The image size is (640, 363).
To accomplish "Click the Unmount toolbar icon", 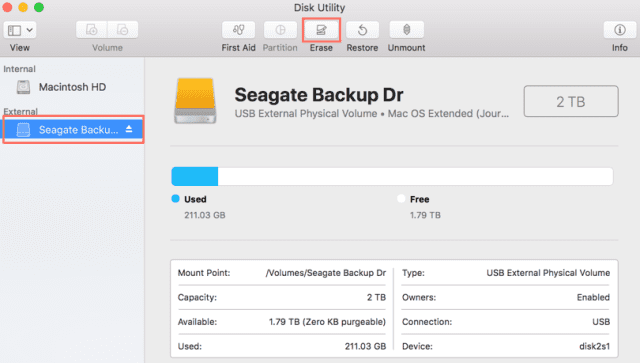I will point(407,30).
